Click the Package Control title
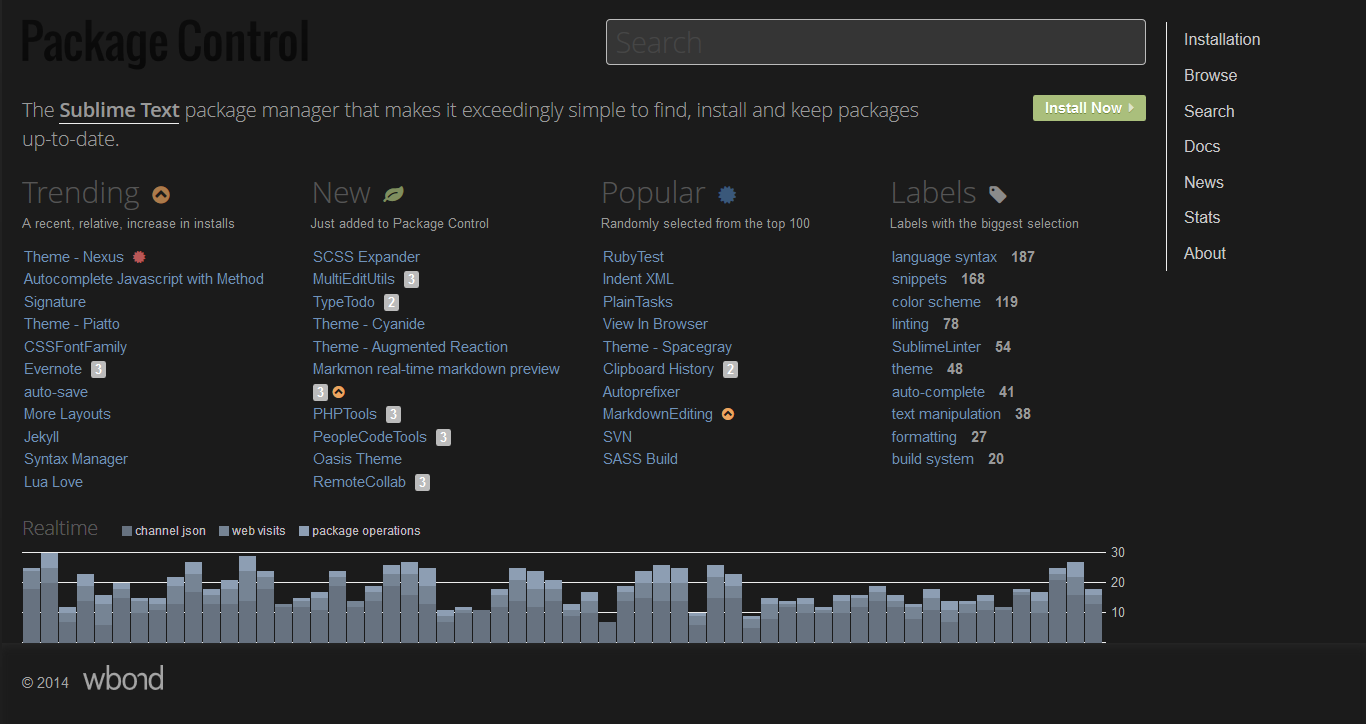Screen dimensions: 1366x724 (165, 43)
